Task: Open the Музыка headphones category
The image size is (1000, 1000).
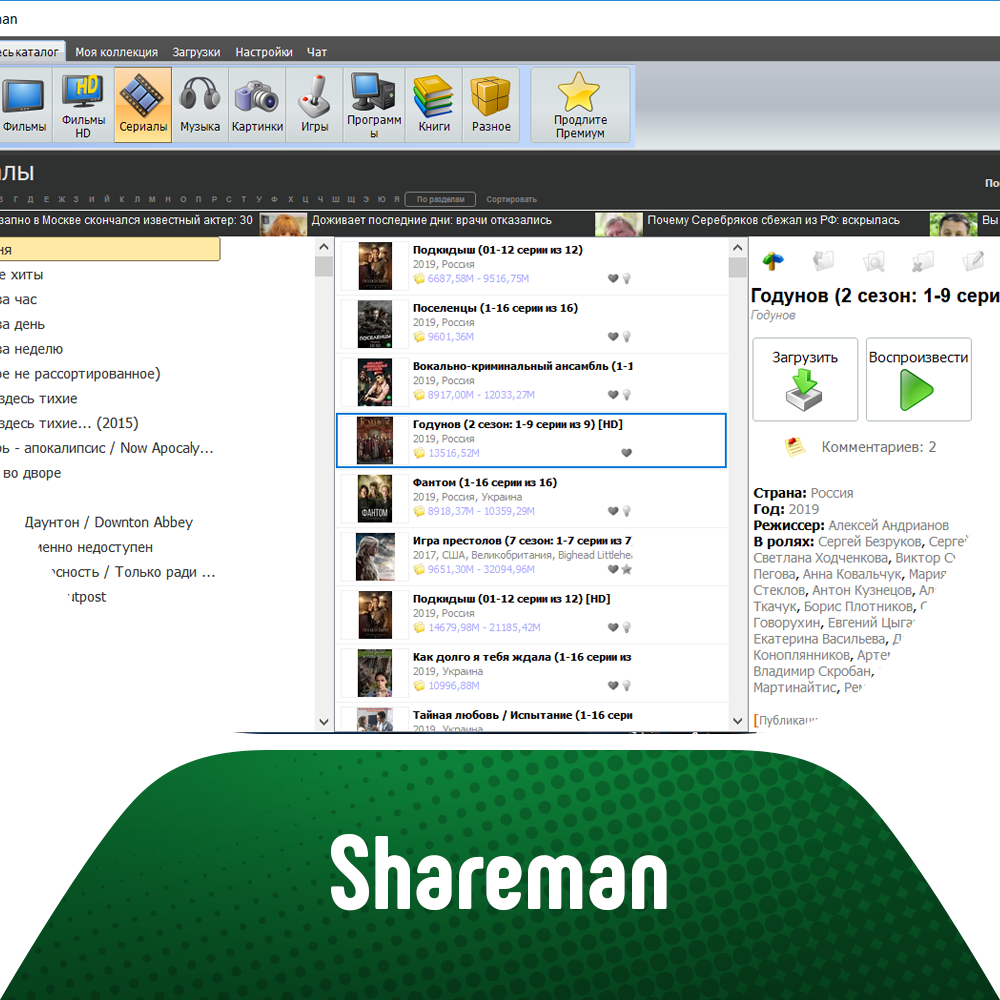Action: tap(200, 105)
